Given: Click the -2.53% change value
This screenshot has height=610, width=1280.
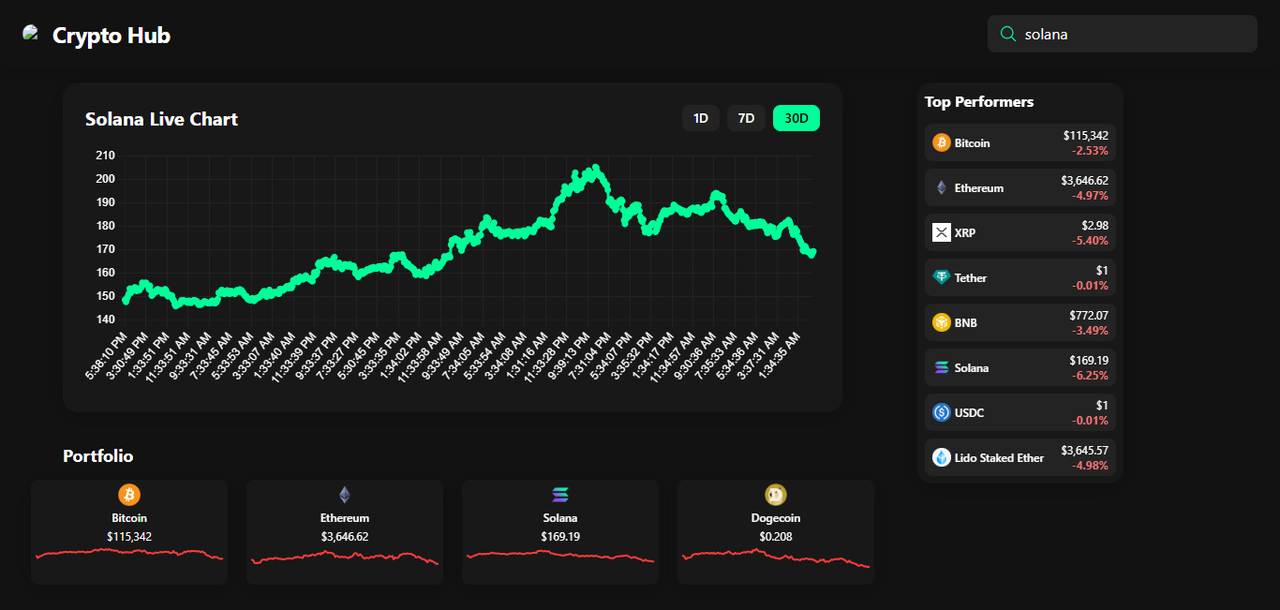Looking at the screenshot, I should point(1090,150).
